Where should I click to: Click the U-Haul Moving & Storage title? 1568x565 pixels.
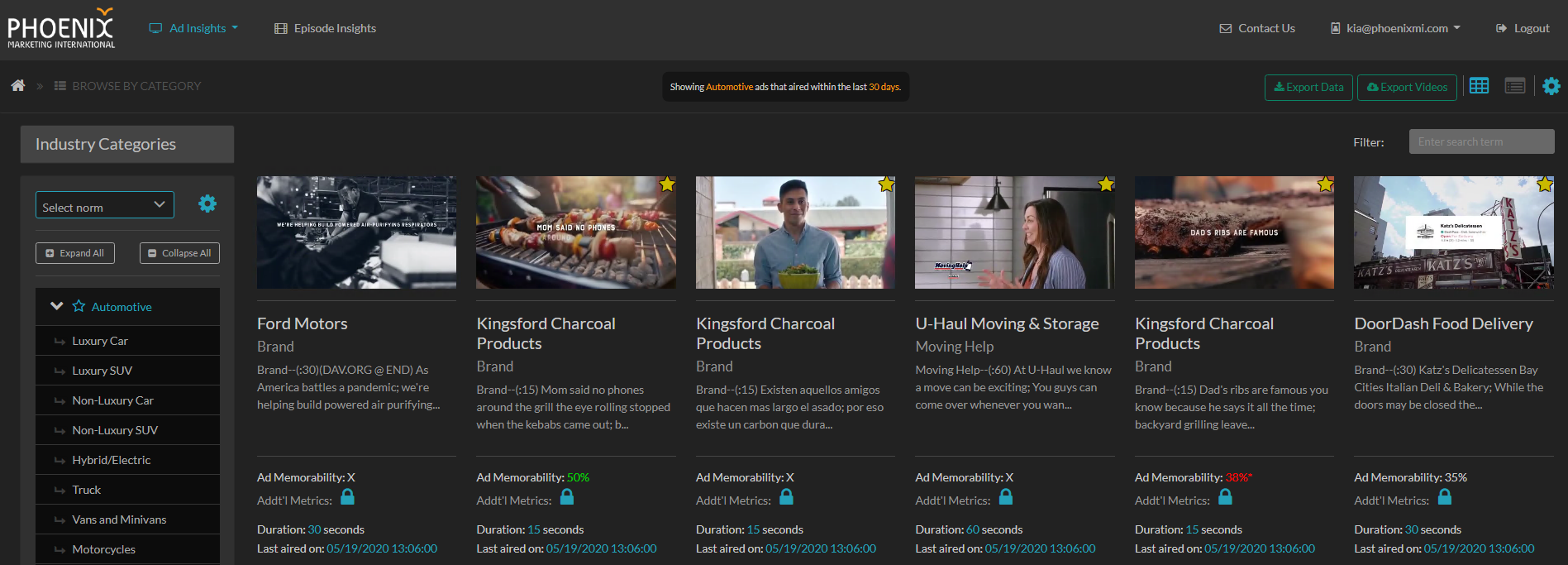tap(1007, 323)
